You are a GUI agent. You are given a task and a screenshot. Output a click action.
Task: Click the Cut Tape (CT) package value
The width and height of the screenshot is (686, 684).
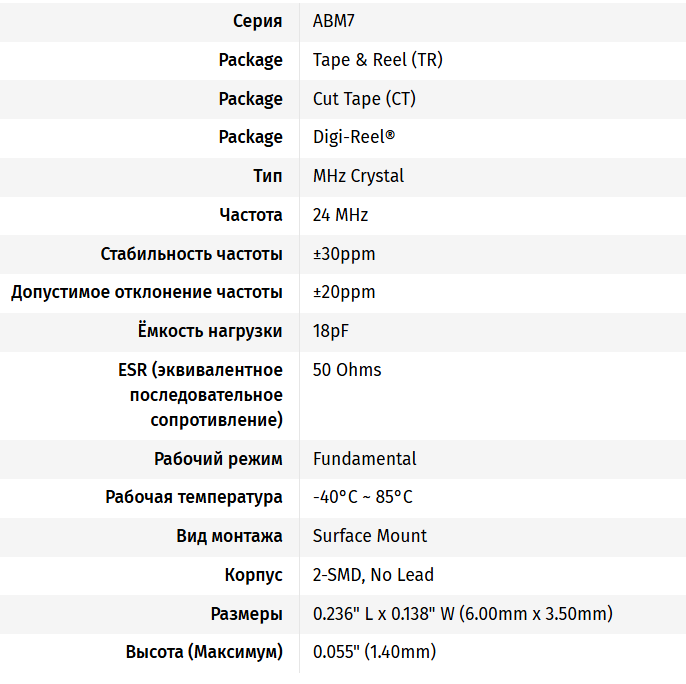tap(364, 99)
